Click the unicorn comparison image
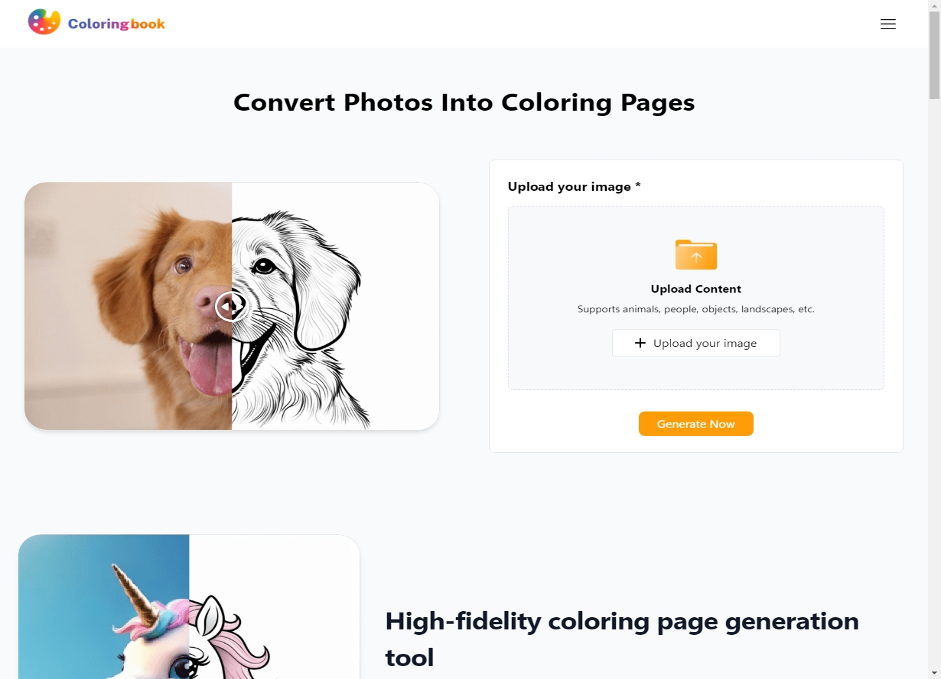 (189, 606)
